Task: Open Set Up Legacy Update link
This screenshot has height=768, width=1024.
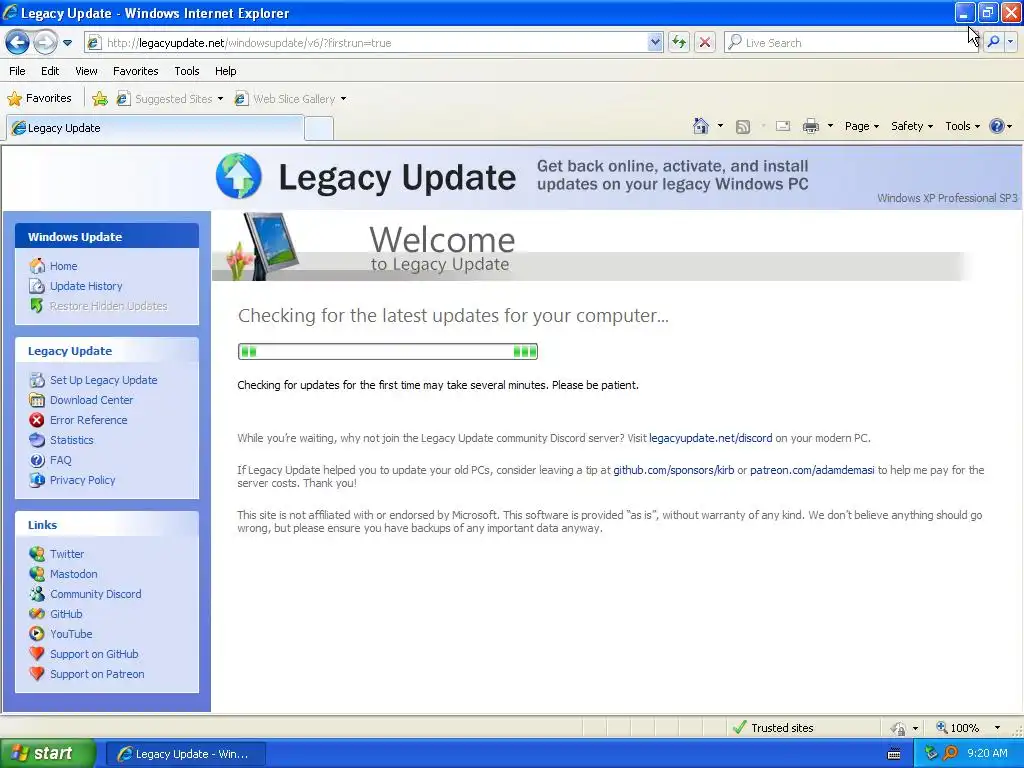Action: 103,380
